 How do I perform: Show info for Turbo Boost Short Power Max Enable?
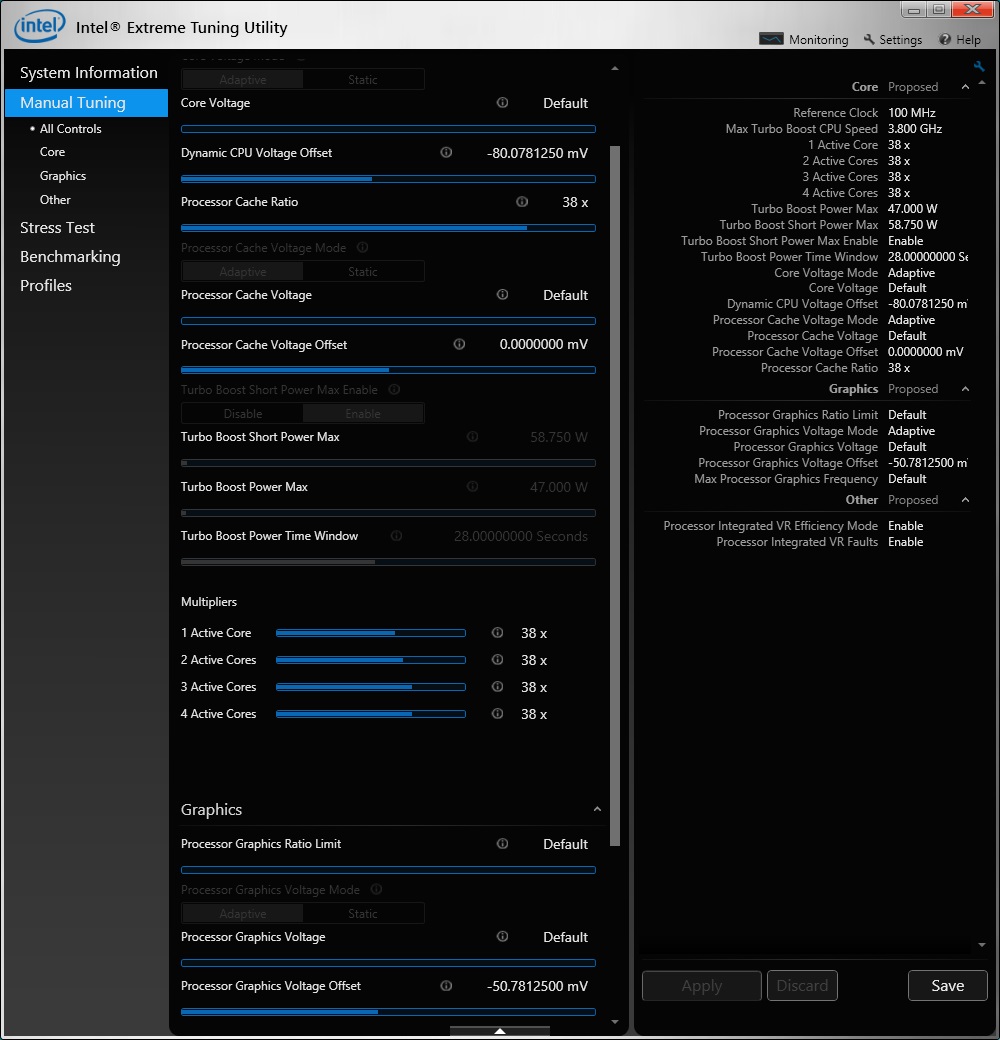coord(395,389)
